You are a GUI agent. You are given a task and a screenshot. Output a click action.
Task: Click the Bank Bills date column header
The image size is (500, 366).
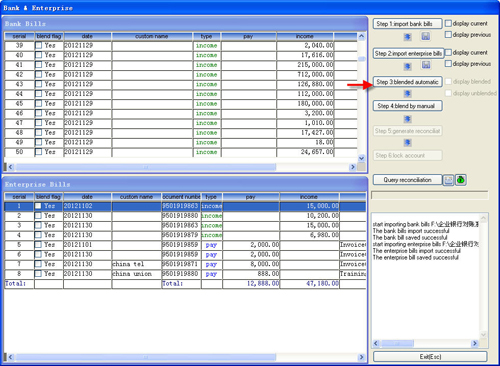pyautogui.click(x=88, y=36)
